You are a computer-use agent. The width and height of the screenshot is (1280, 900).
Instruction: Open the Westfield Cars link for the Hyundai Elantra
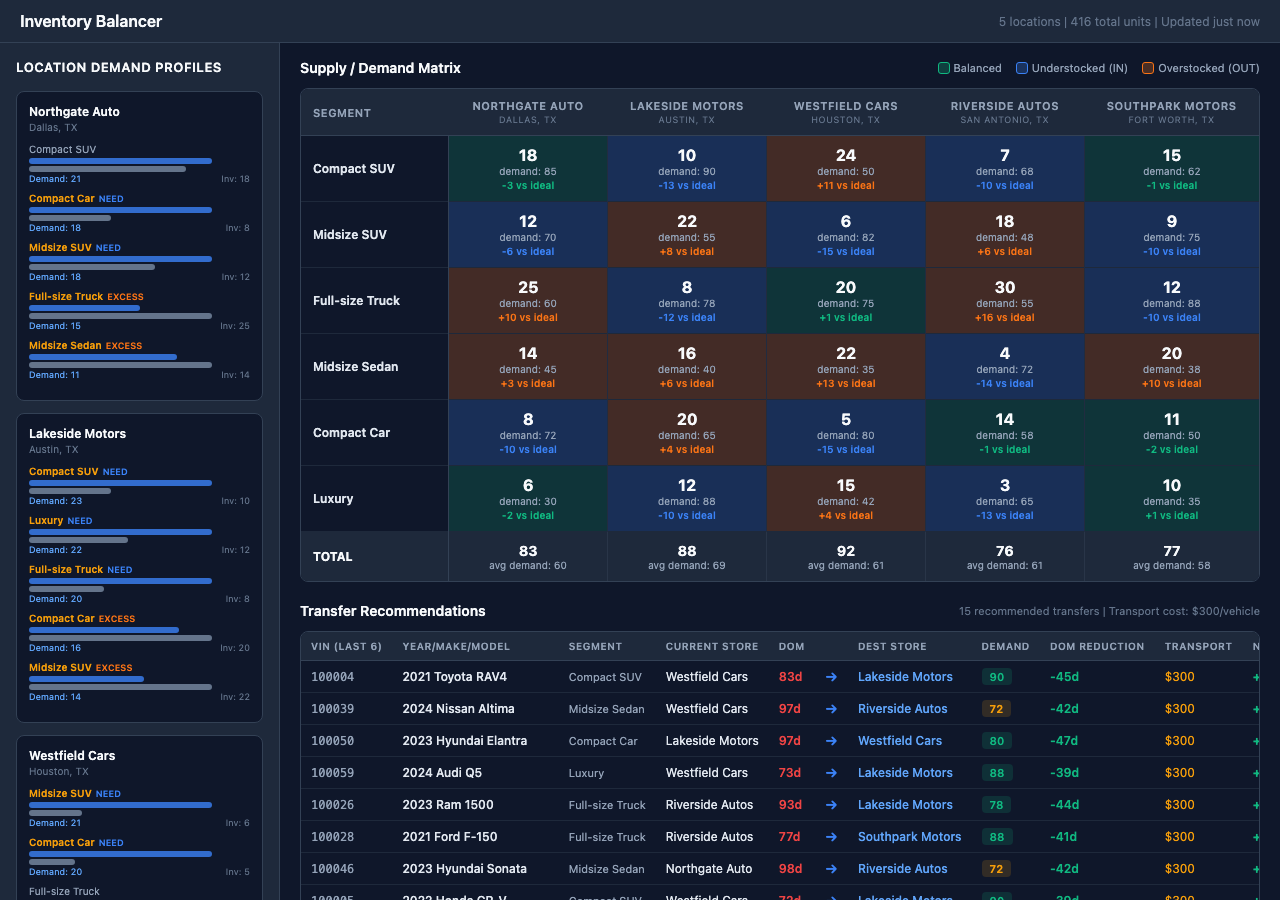(899, 741)
